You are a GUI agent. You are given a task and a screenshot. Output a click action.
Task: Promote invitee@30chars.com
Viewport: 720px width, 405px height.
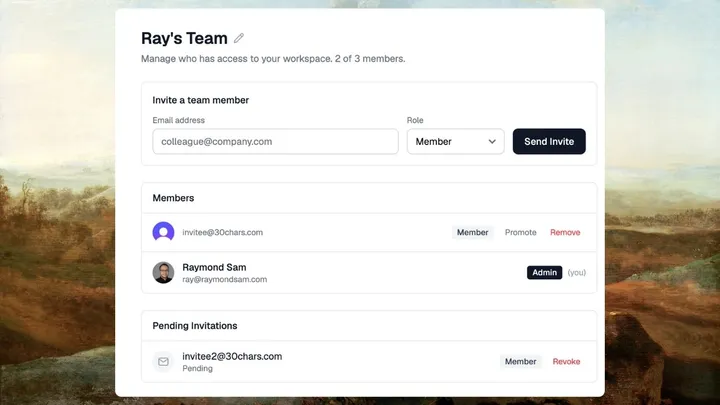(521, 232)
